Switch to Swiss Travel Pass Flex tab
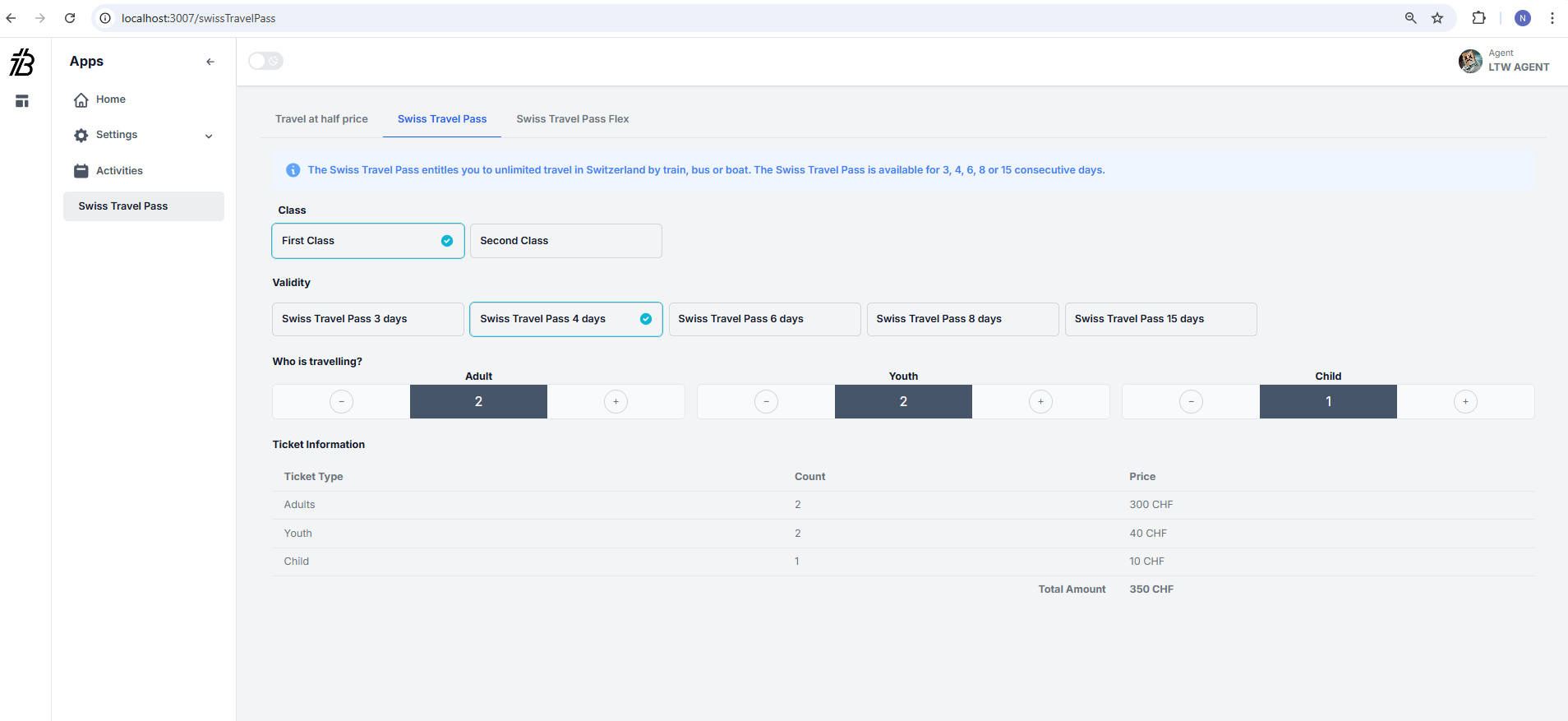The width and height of the screenshot is (1568, 721). pos(573,119)
